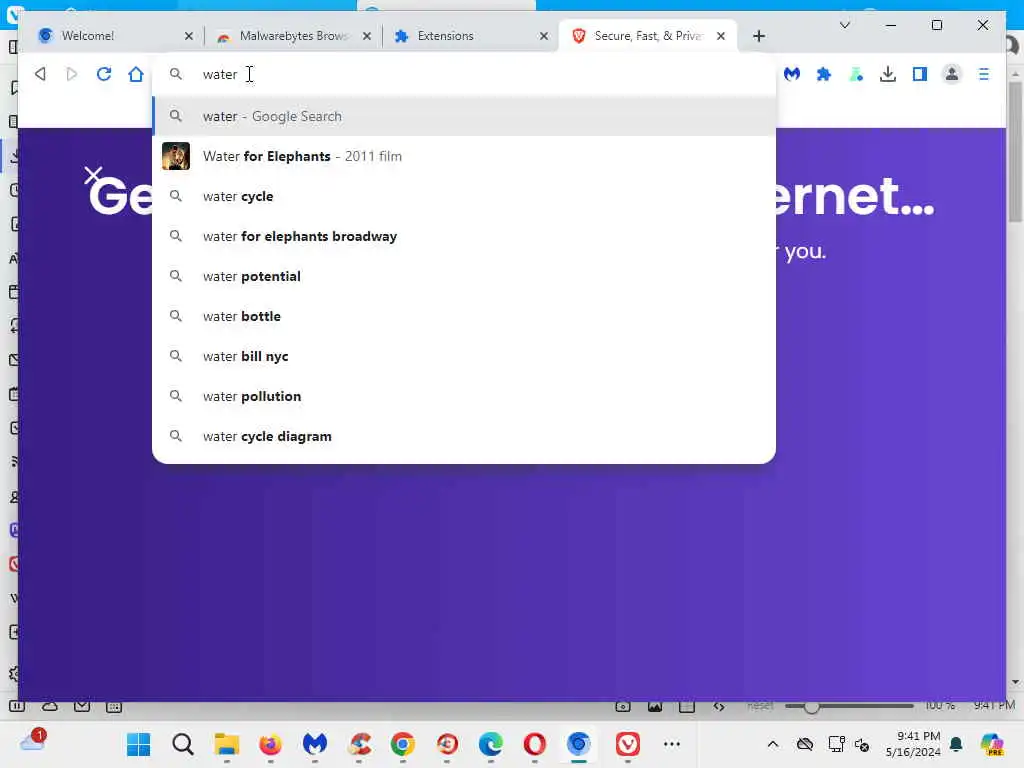Open calendar icon in Vivaldi status bar
This screenshot has height=768, width=1024.
click(114, 706)
